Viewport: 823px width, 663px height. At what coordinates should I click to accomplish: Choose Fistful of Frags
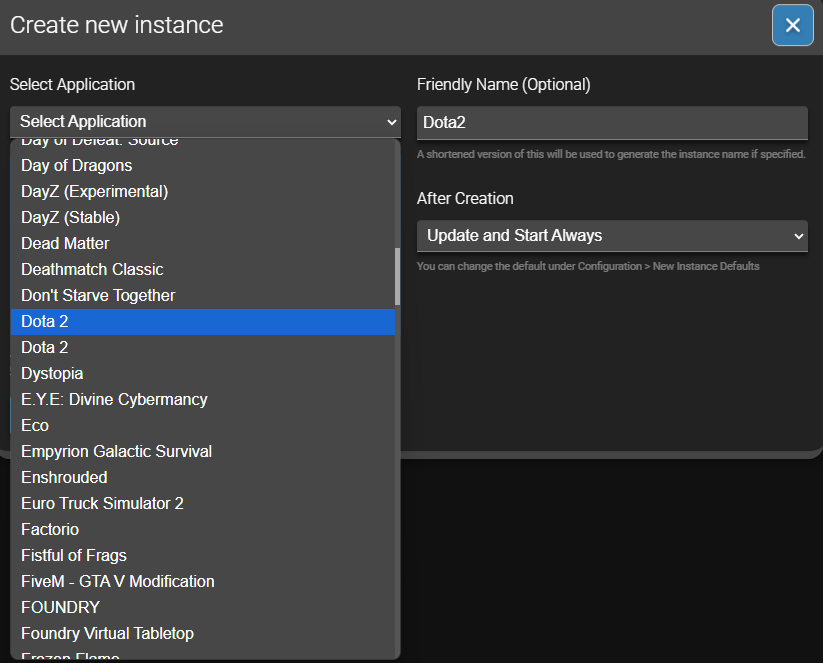point(203,555)
